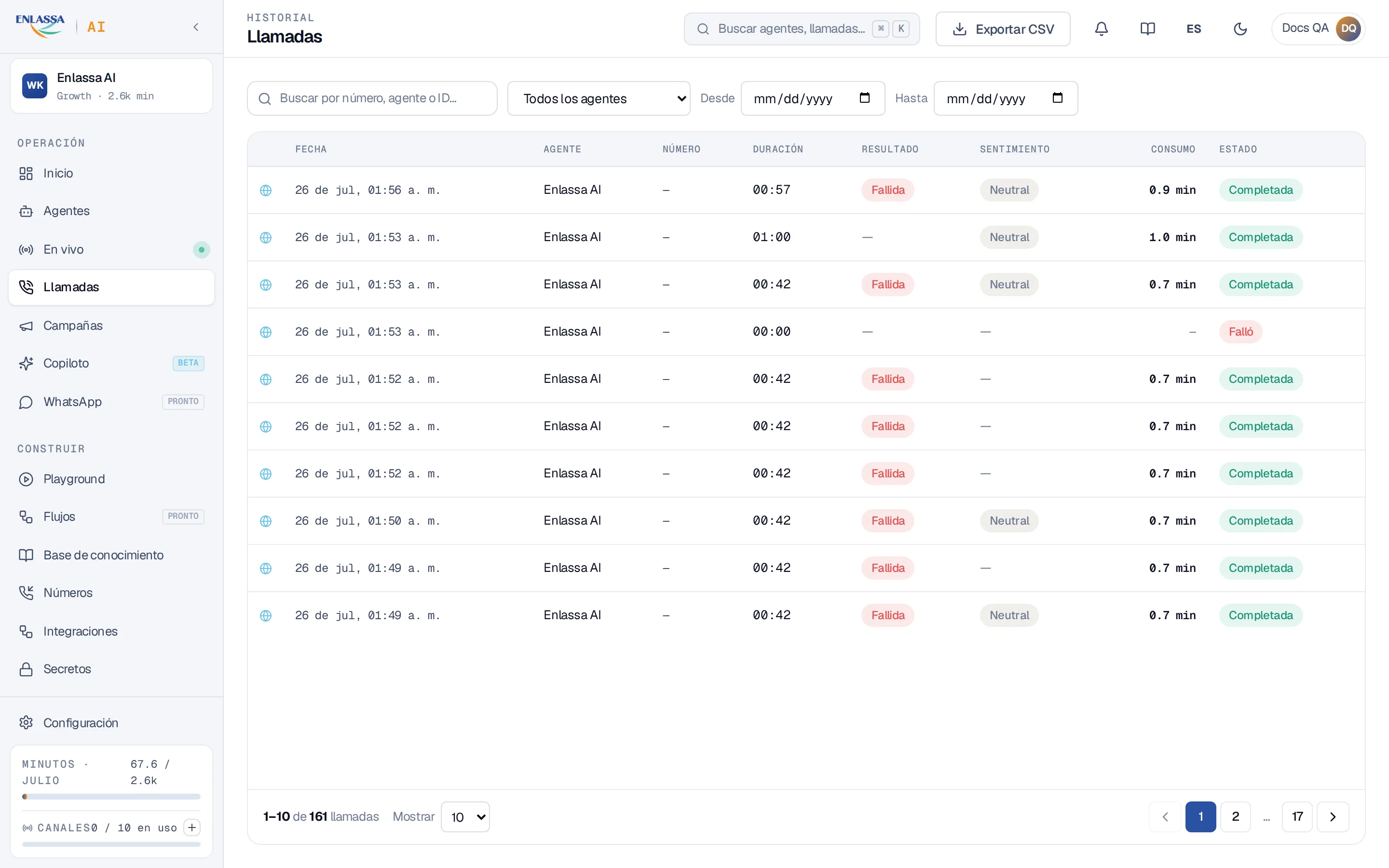This screenshot has width=1389, height=868.
Task: Open Integraciones in sidebar
Action: [x=111, y=632]
